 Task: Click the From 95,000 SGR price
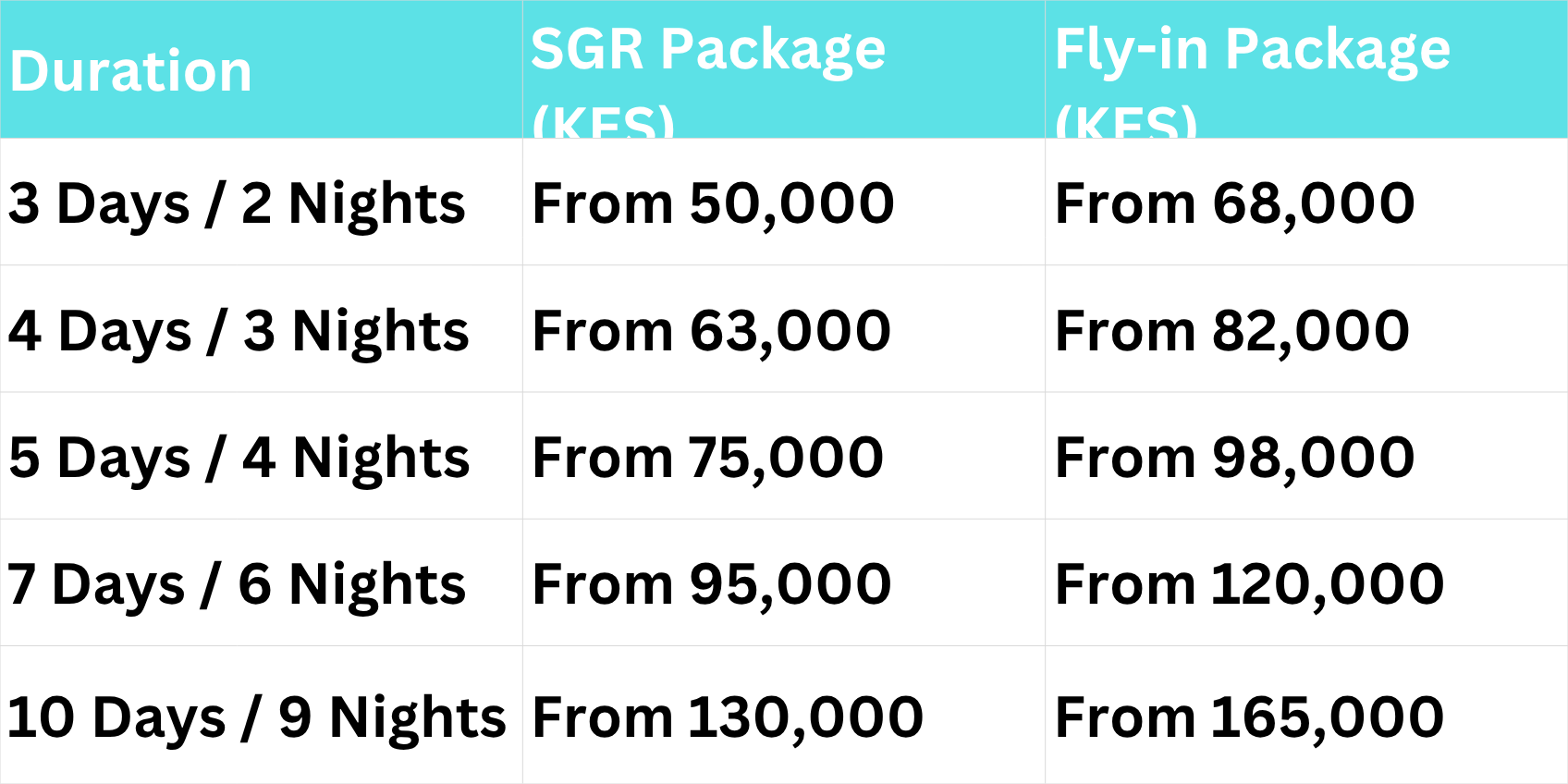tap(711, 584)
